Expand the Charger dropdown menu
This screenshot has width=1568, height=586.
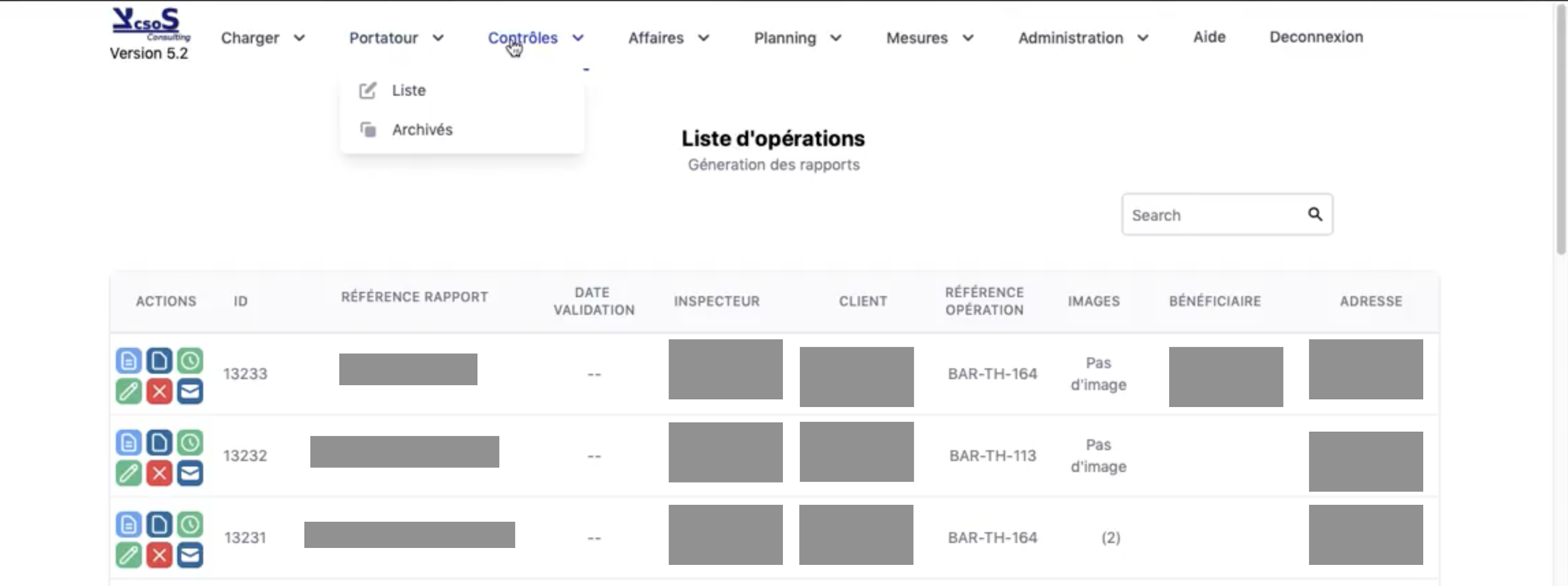coord(300,38)
